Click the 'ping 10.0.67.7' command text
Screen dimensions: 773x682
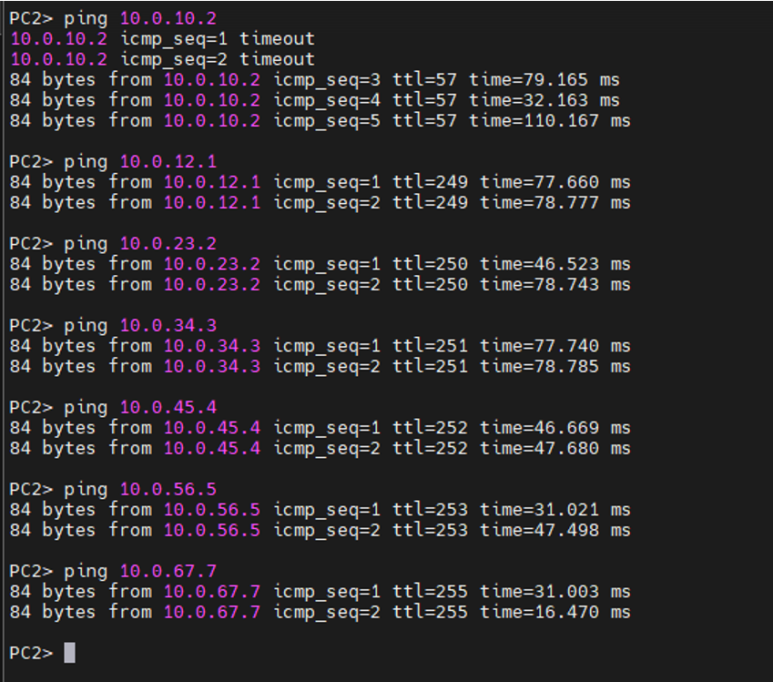[x=140, y=571]
